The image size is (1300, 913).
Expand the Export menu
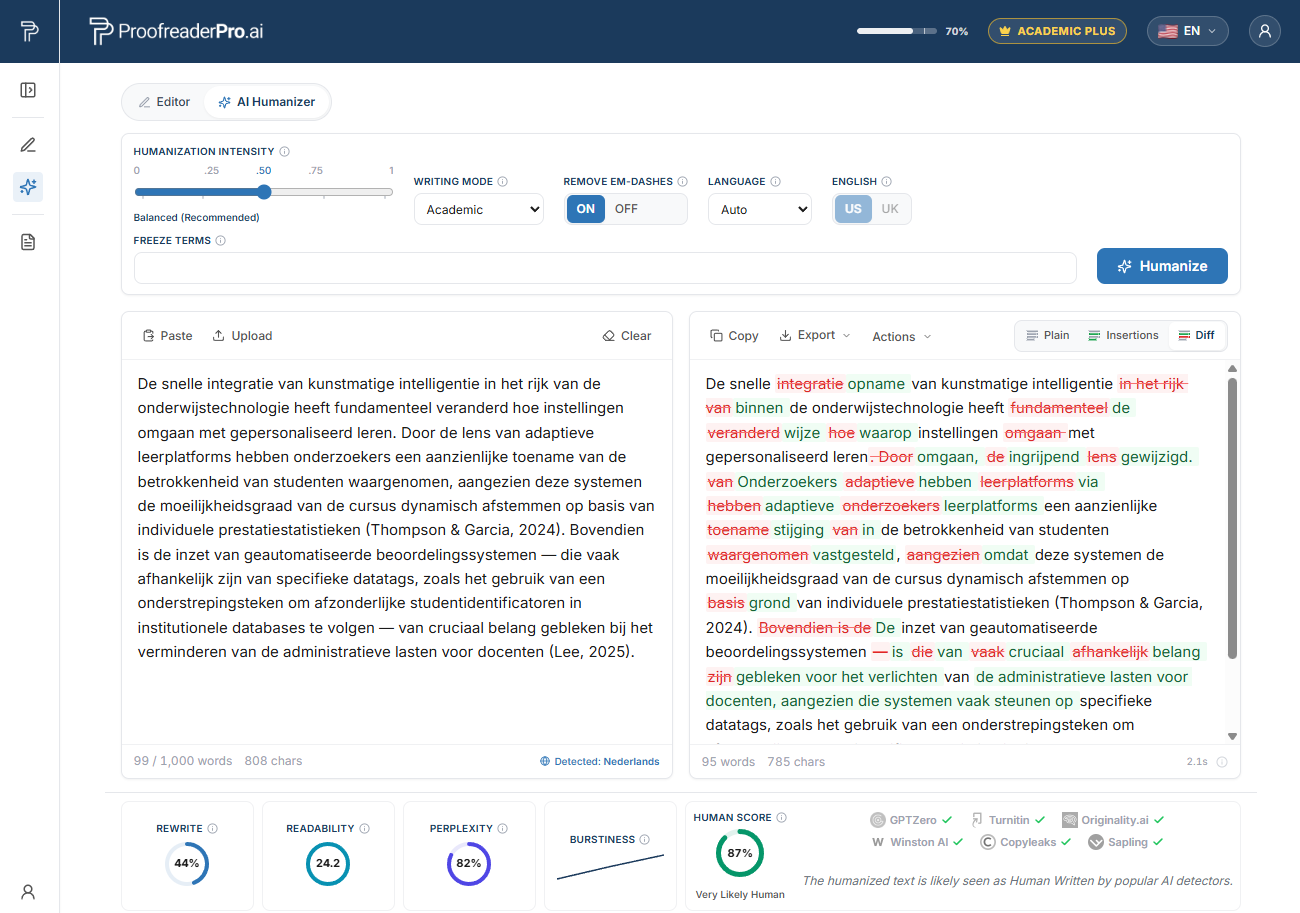click(815, 336)
